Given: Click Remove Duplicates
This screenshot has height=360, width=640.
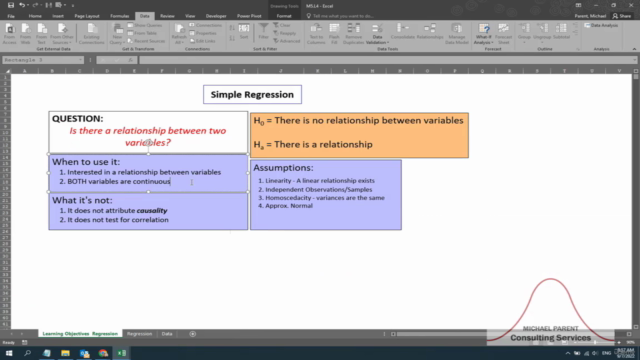Looking at the screenshot, I should tap(353, 34).
